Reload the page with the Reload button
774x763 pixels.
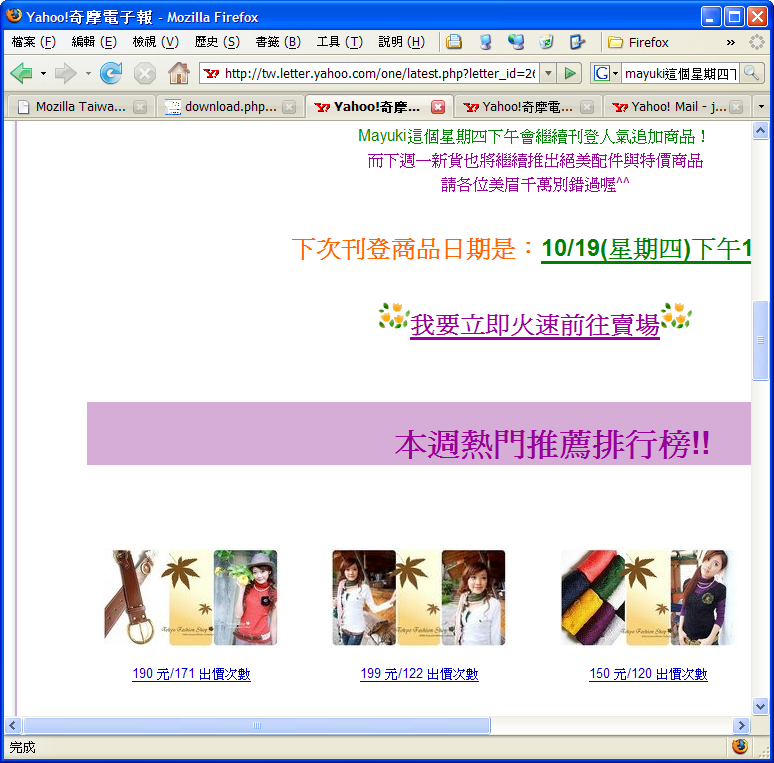coord(111,74)
